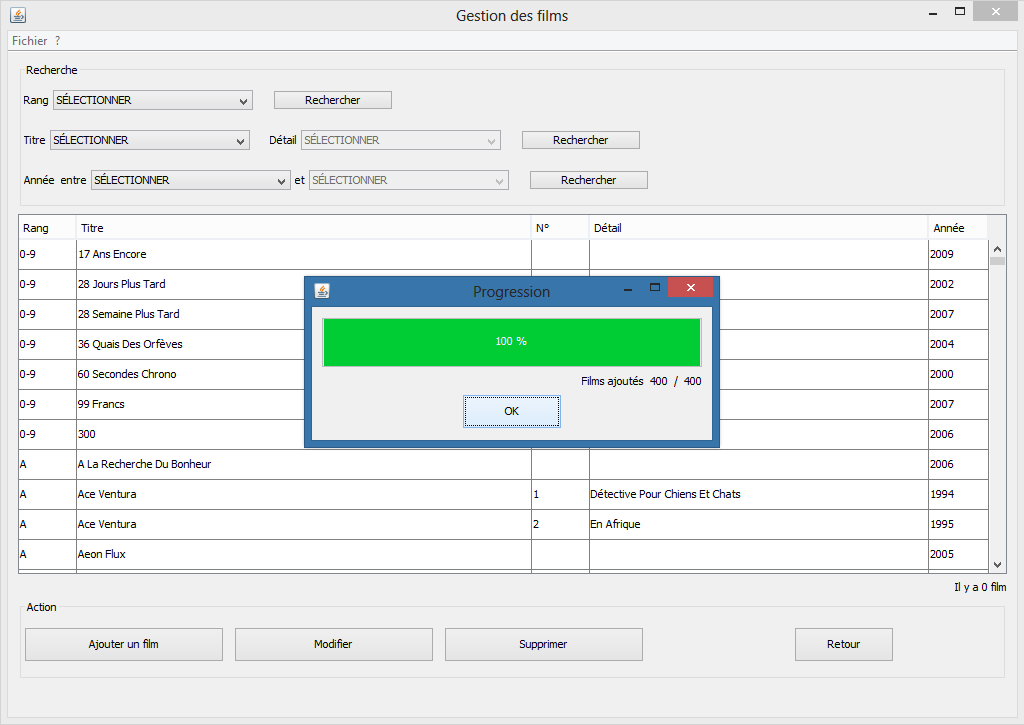Screen dimensions: 1024x725
Task: Open the Année end-year dropdown after 'et'
Action: 409,180
